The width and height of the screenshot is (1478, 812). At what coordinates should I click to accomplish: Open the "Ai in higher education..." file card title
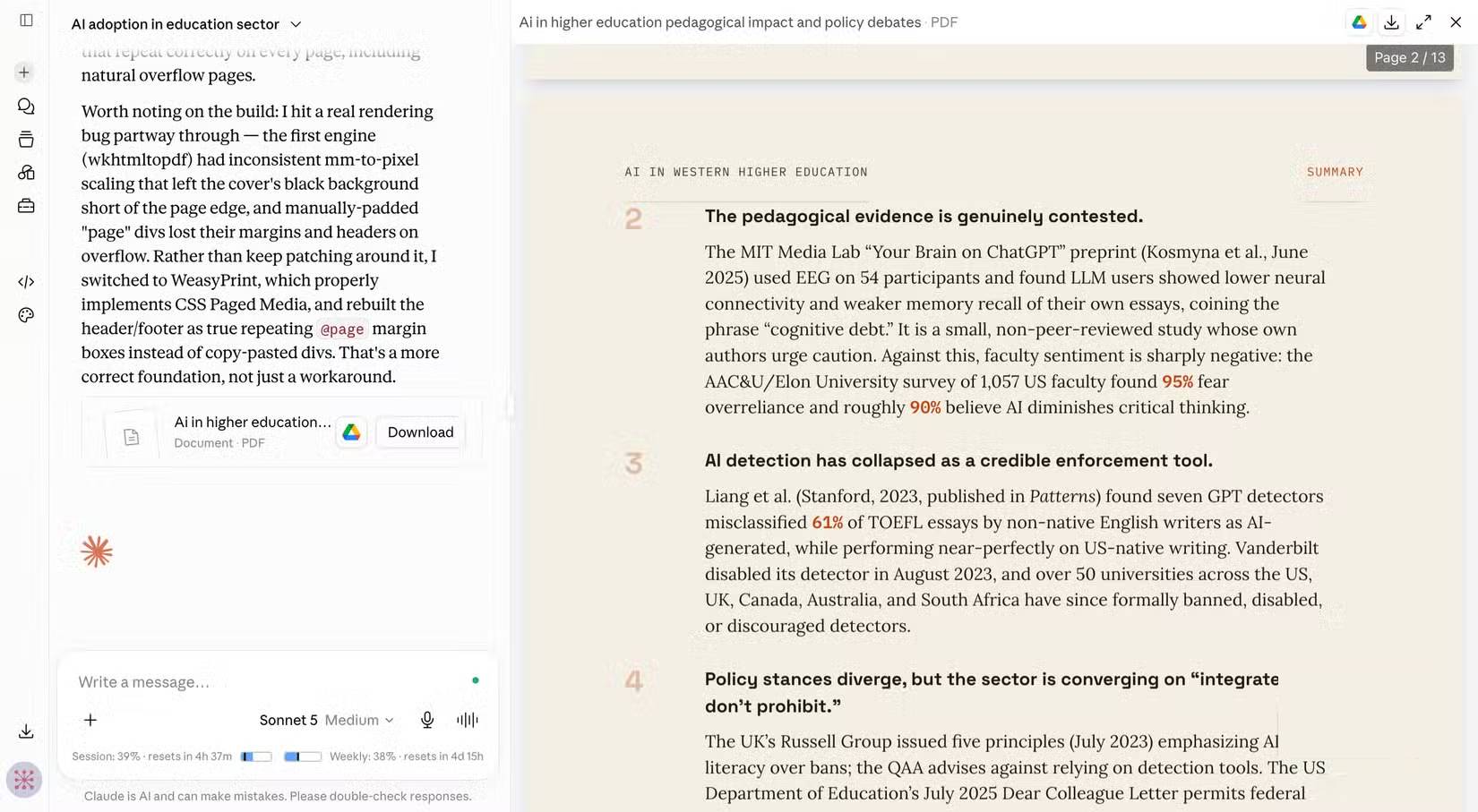pos(253,422)
